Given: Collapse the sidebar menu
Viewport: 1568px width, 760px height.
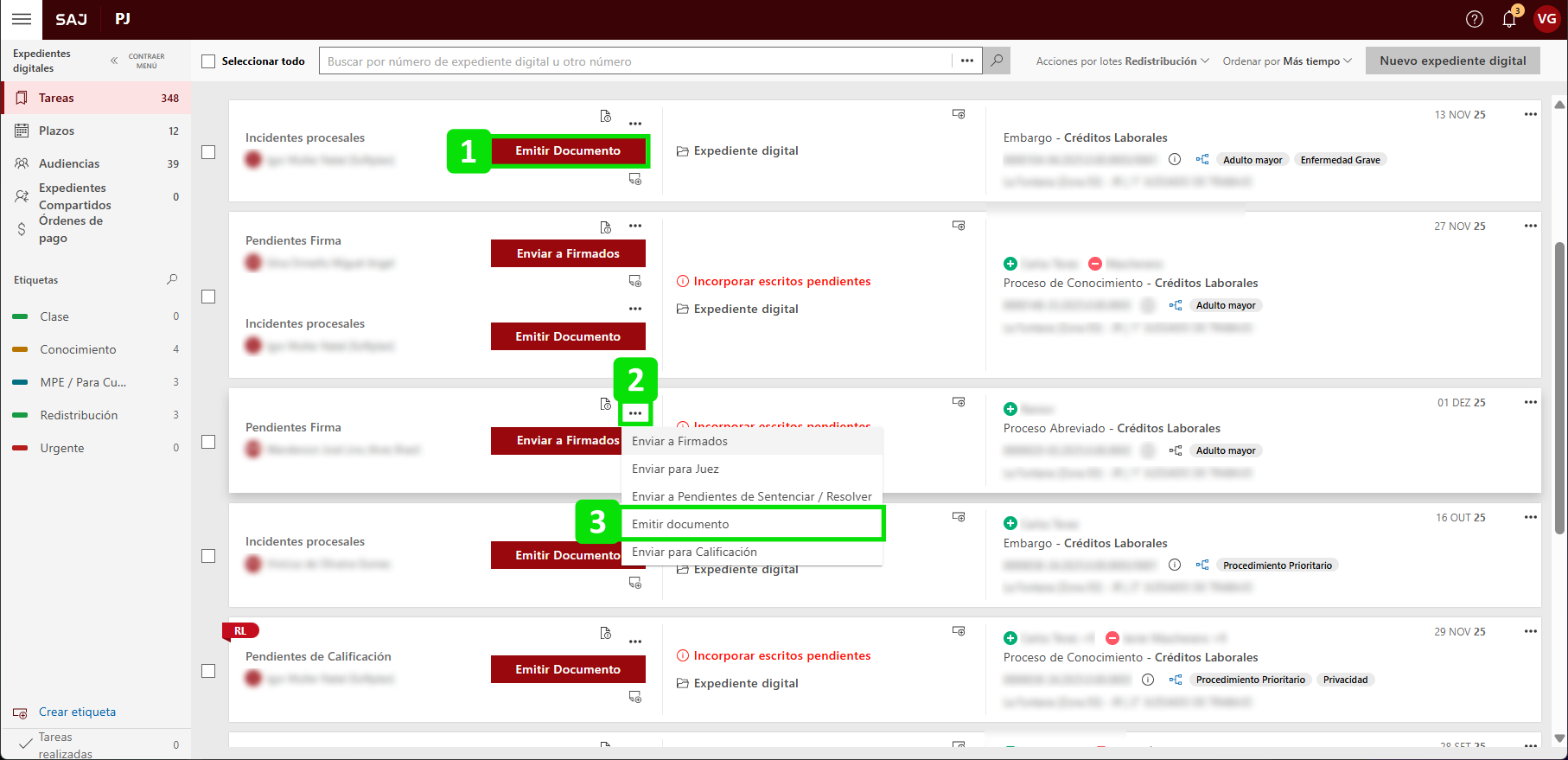Looking at the screenshot, I should [138, 61].
